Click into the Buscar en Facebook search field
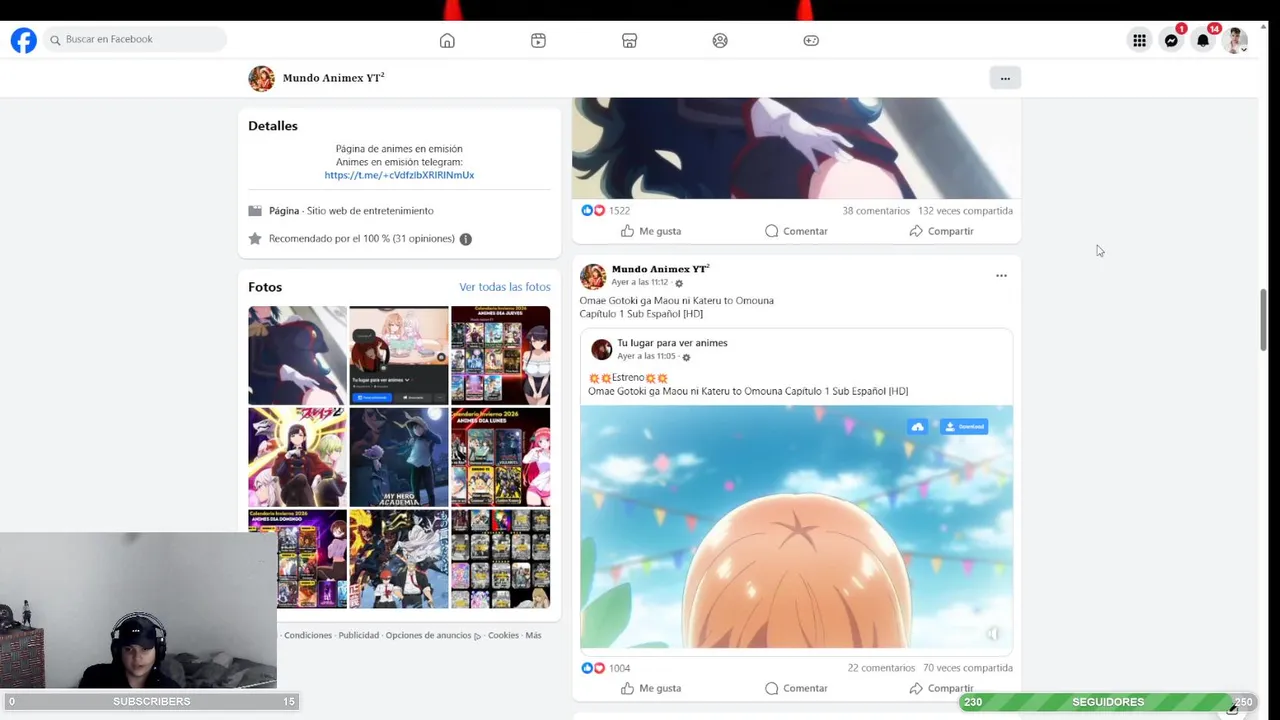Screen dimensions: 1280x720 click(135, 39)
